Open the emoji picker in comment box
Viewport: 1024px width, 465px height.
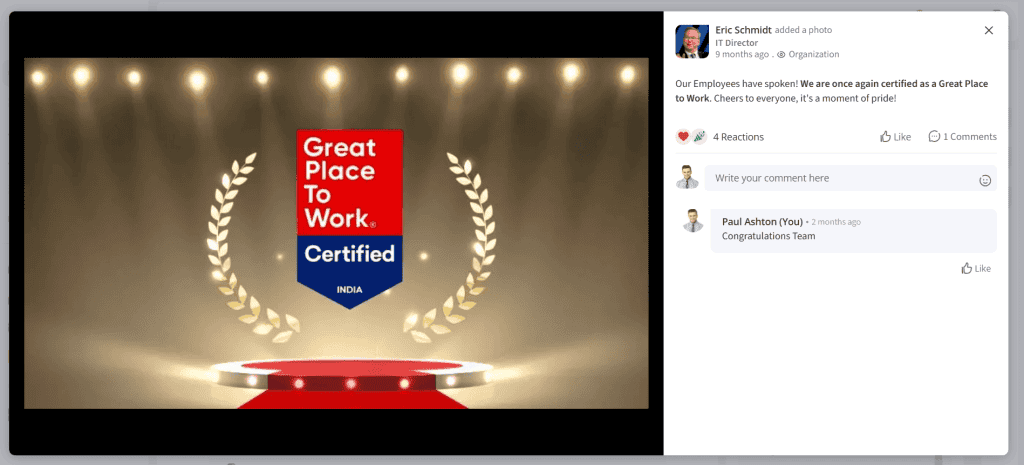click(985, 180)
